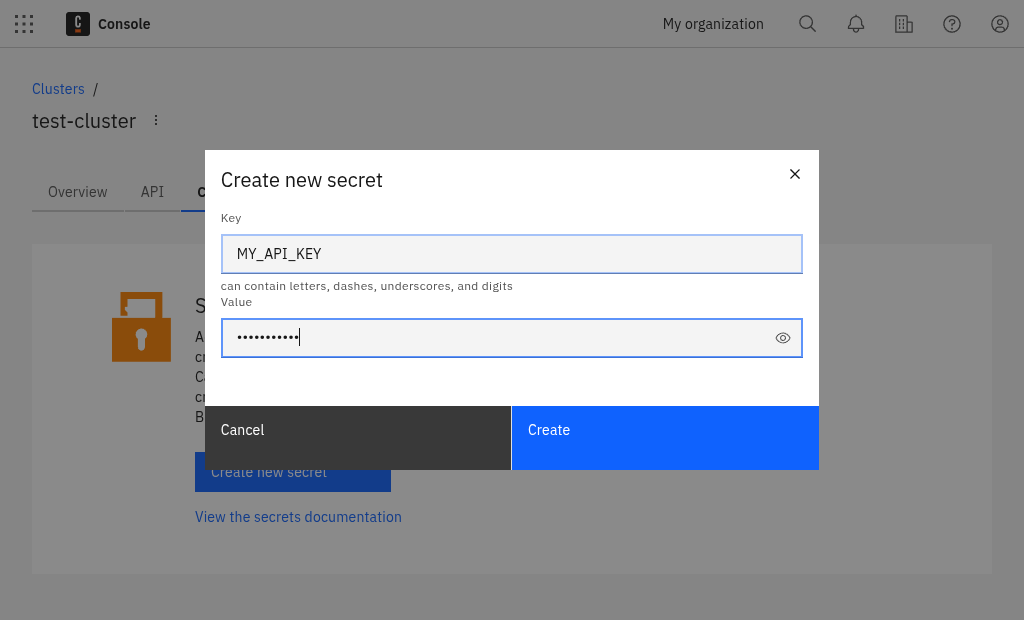This screenshot has width=1024, height=620.
Task: Open the search icon
Action: point(807,24)
